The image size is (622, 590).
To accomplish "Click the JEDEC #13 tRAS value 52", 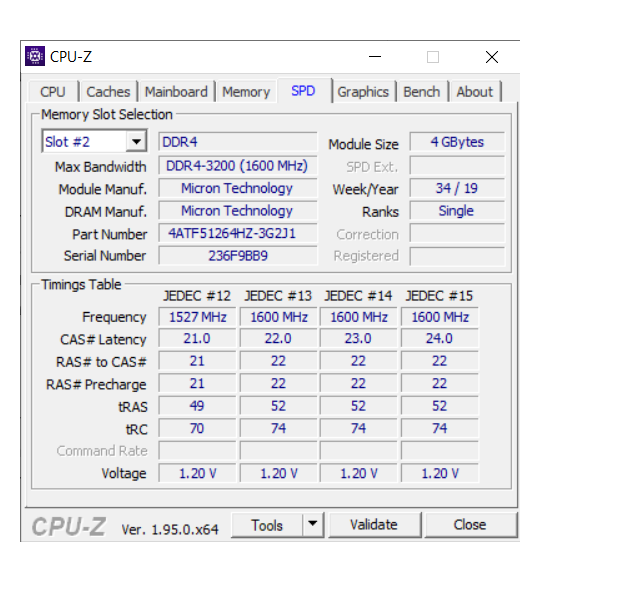I will [x=278, y=406].
